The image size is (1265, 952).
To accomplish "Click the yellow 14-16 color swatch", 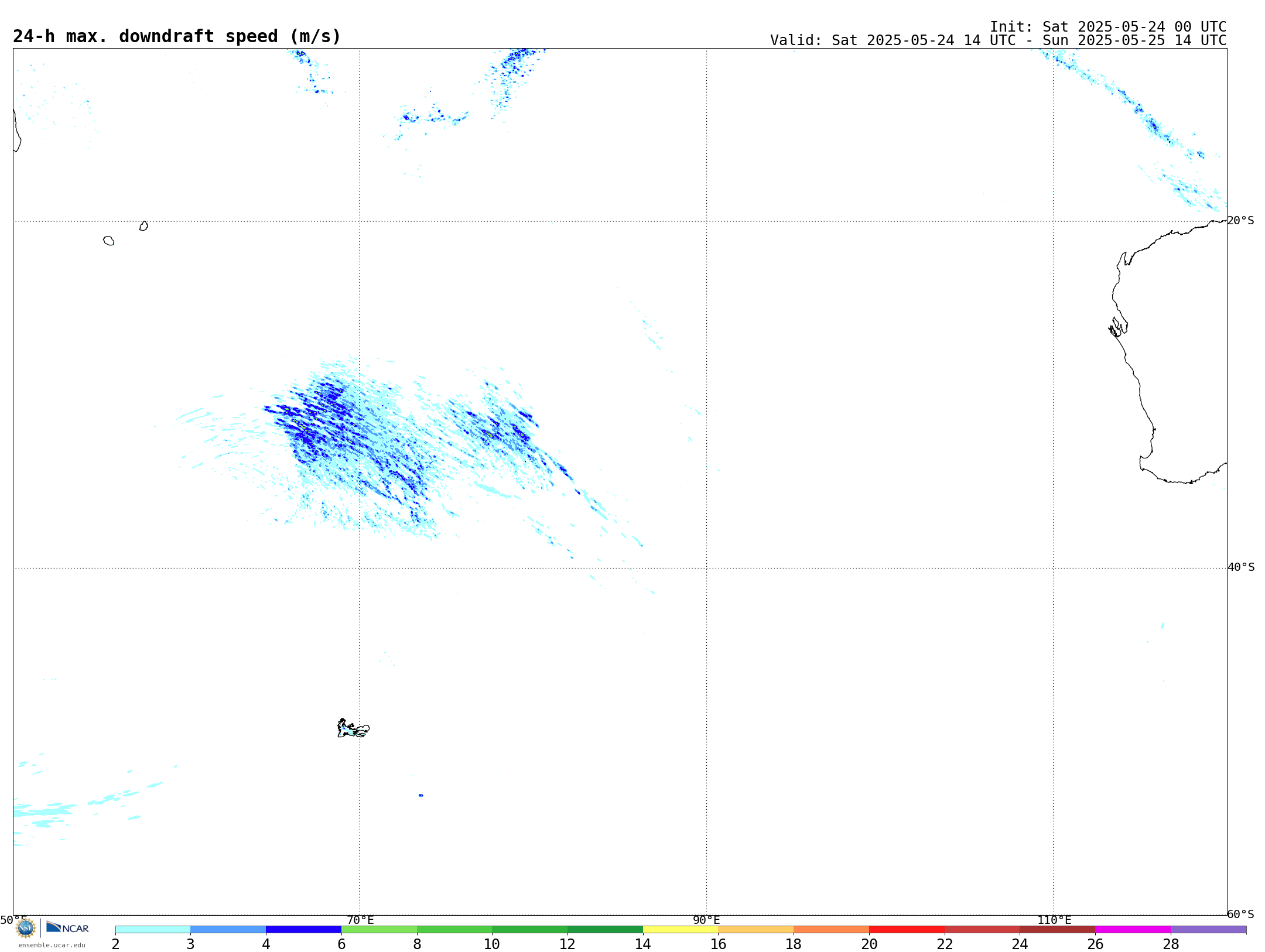I will point(681,929).
